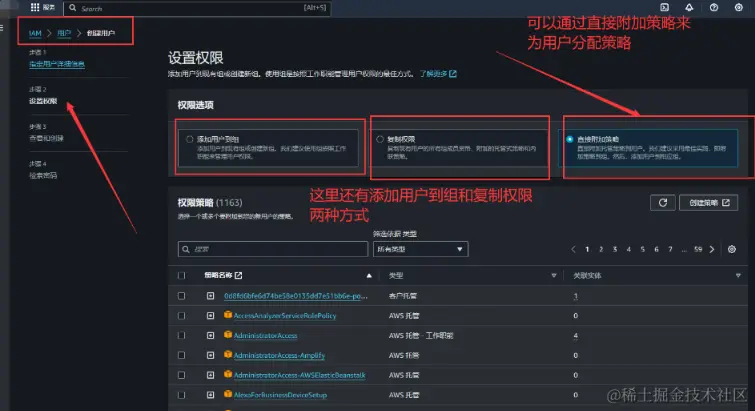
Task: Open the notifications bell
Action: pyautogui.click(x=689, y=7)
